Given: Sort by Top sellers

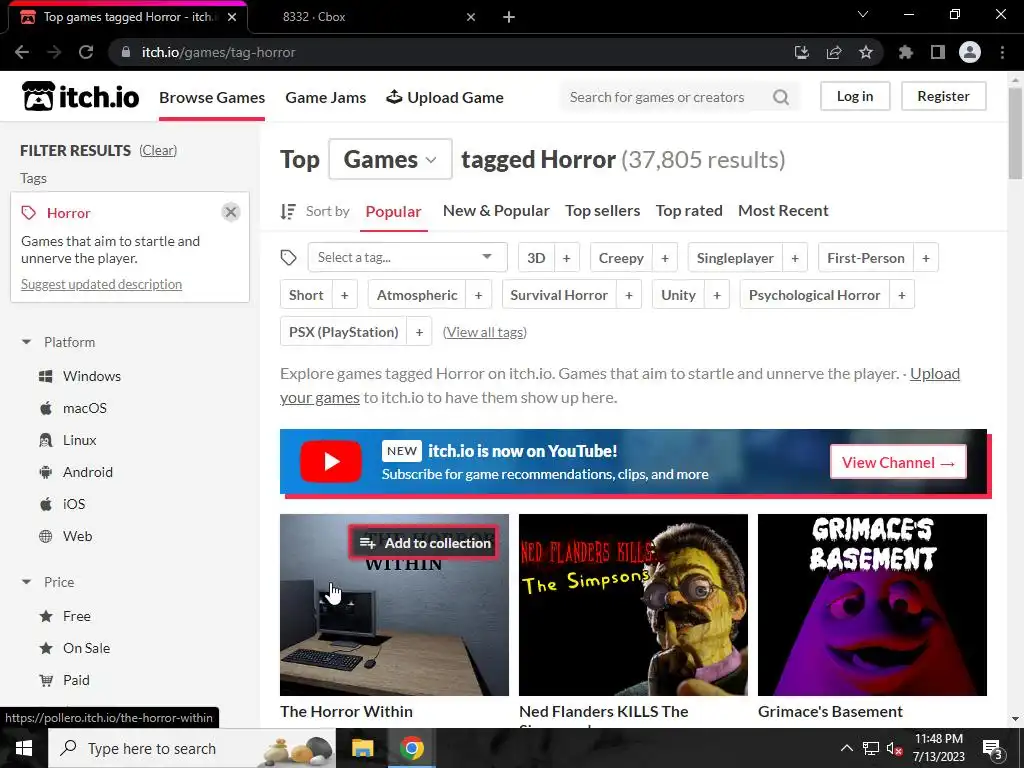Looking at the screenshot, I should (602, 210).
